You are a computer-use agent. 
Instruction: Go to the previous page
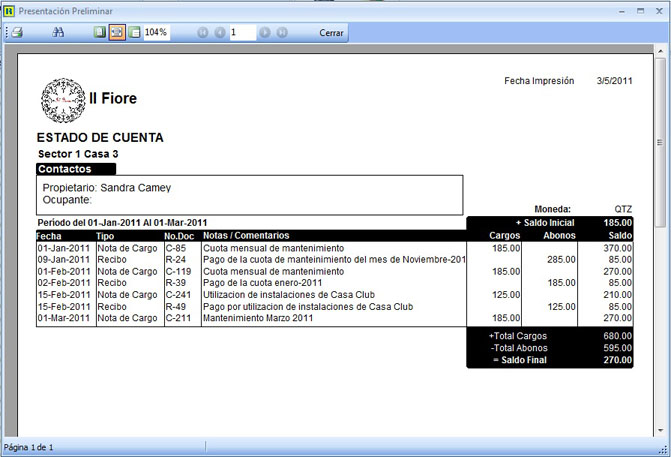(x=220, y=33)
